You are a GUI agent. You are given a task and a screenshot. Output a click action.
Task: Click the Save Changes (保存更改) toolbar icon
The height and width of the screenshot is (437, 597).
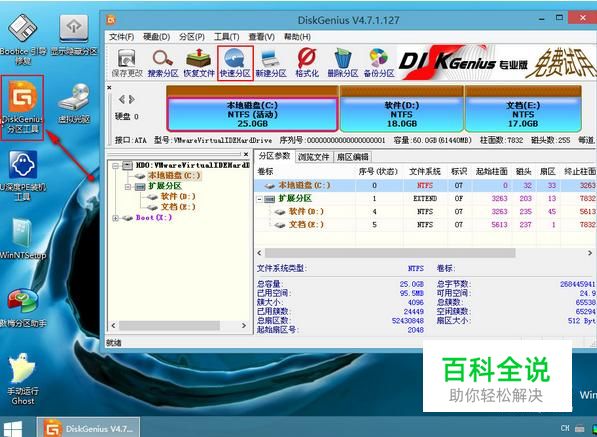127,64
